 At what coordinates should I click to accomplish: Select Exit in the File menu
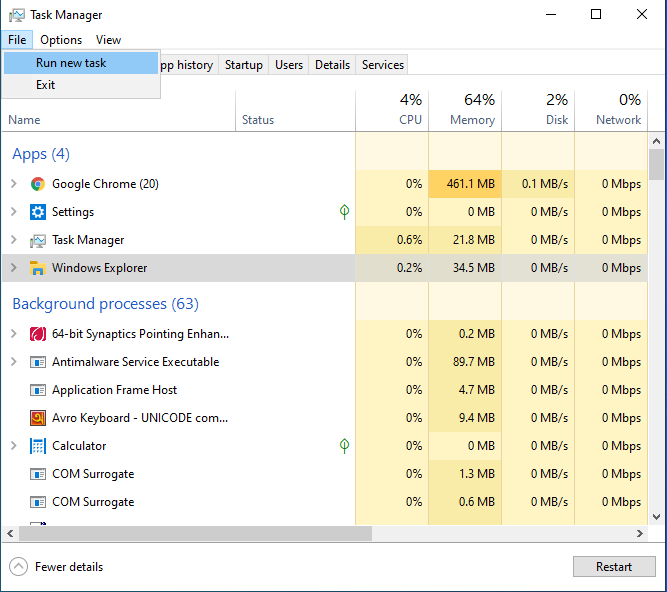tap(46, 85)
